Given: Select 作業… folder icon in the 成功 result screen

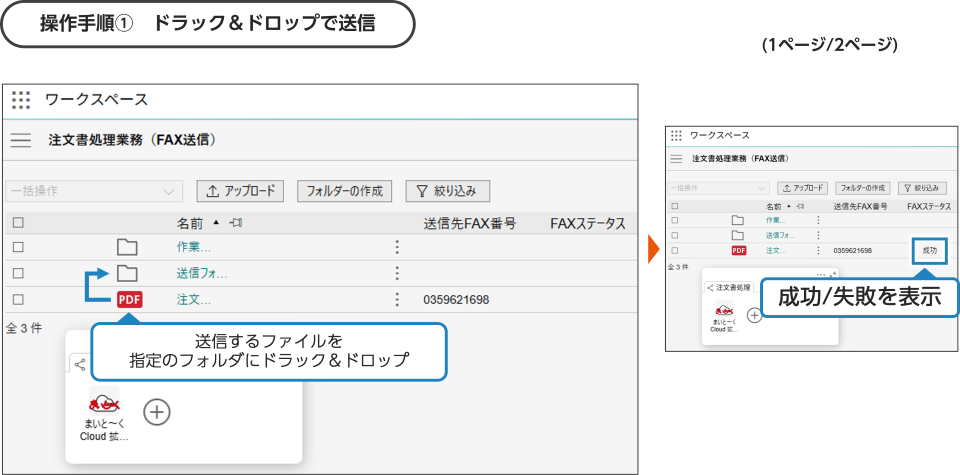Looking at the screenshot, I should (738, 220).
